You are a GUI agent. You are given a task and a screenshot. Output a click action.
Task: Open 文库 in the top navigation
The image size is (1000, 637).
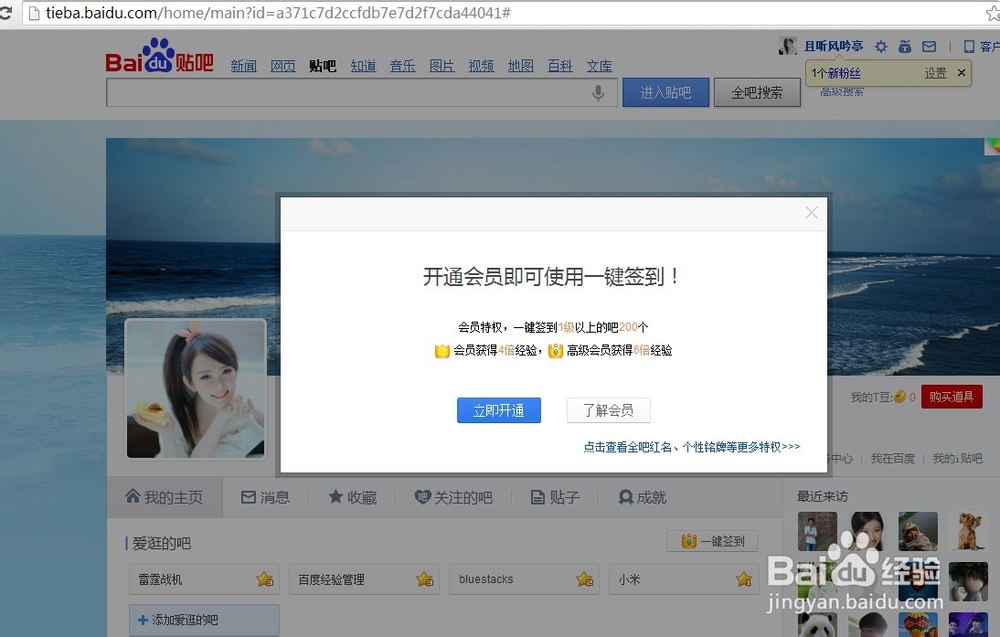pyautogui.click(x=599, y=66)
